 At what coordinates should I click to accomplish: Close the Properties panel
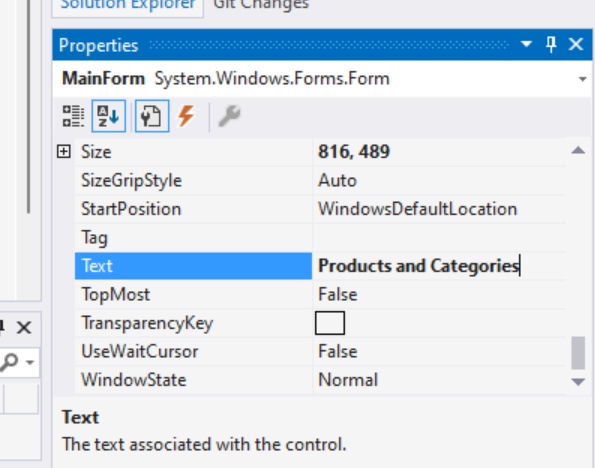click(x=576, y=44)
